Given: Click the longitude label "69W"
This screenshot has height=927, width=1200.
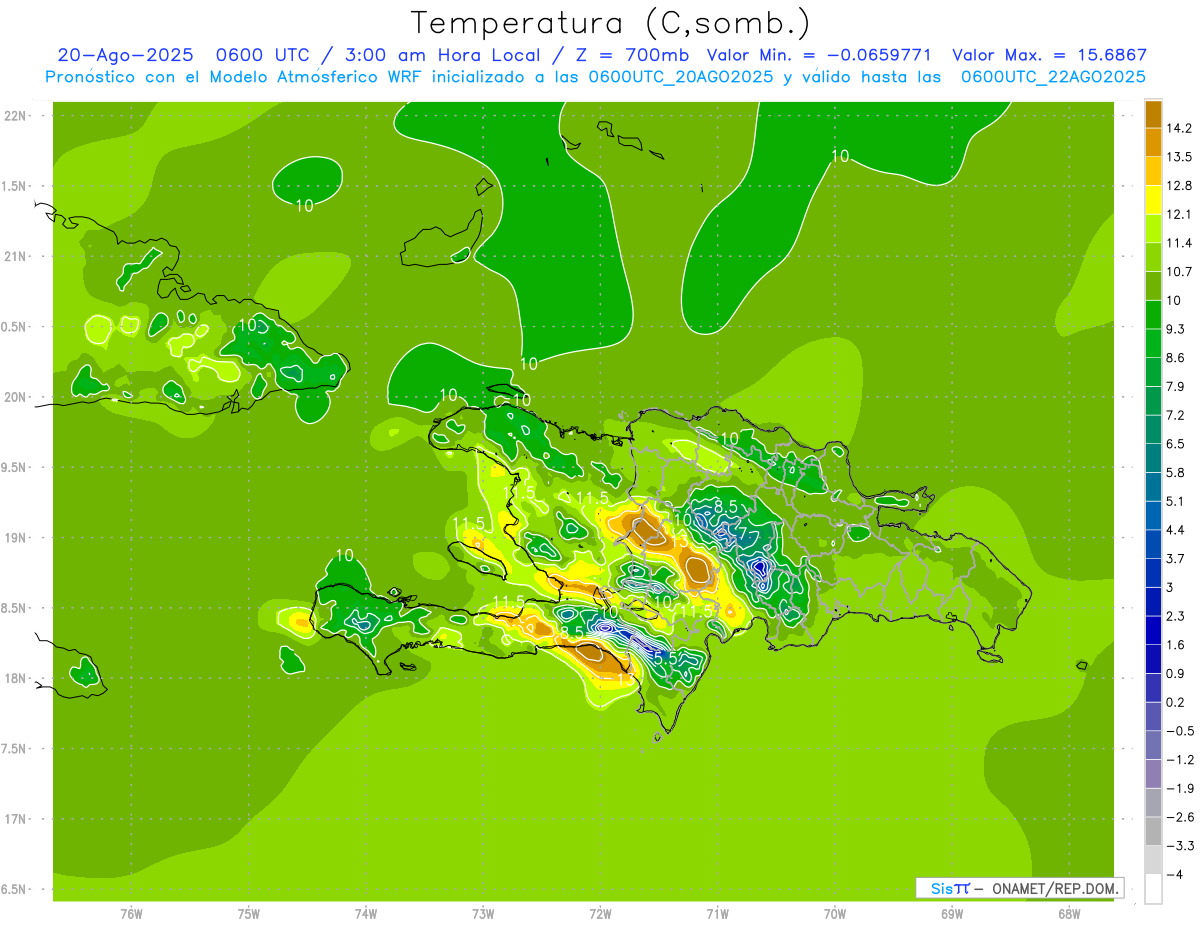Looking at the screenshot, I should click(952, 913).
